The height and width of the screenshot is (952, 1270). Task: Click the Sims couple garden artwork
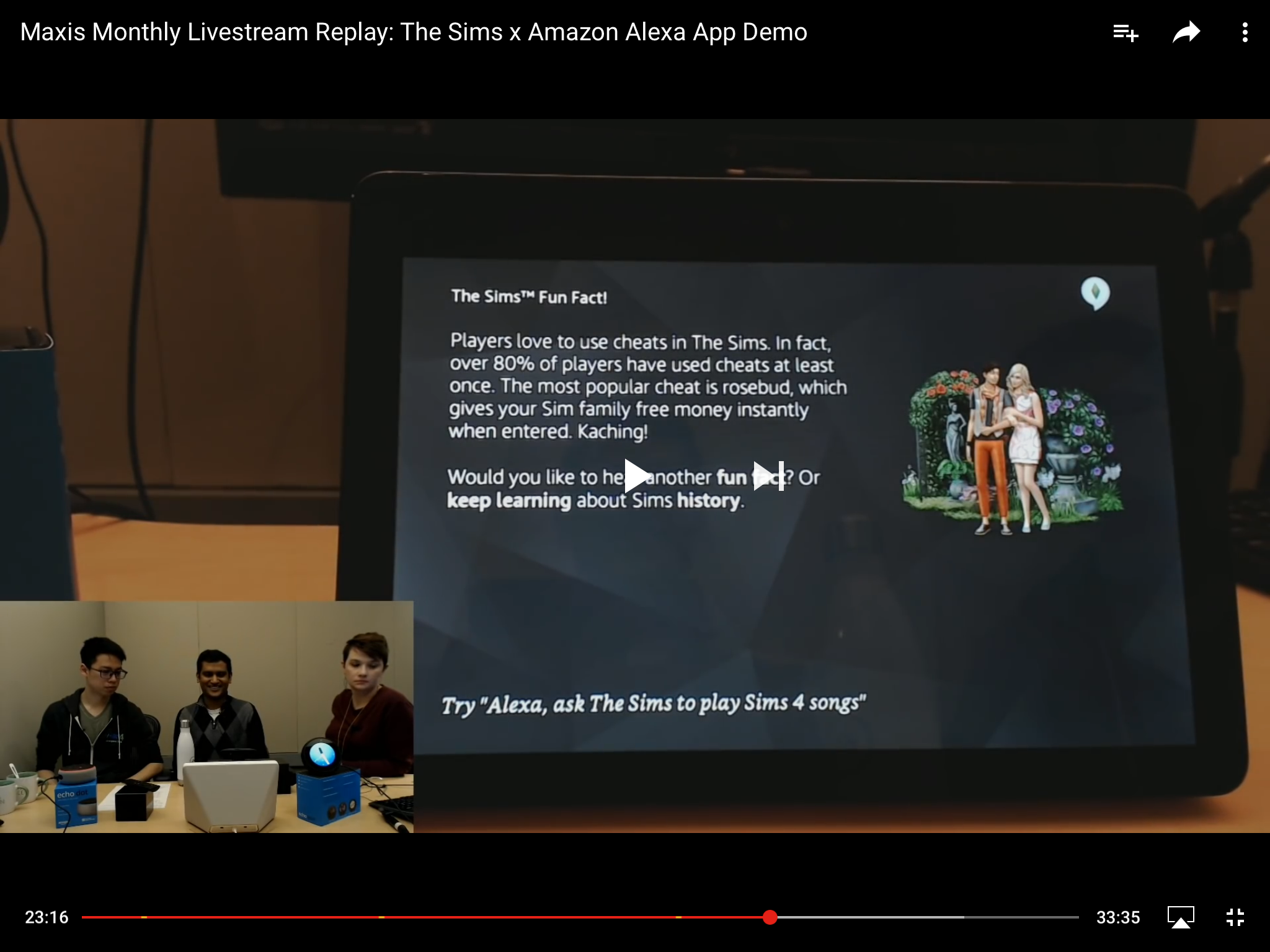[x=1012, y=448]
